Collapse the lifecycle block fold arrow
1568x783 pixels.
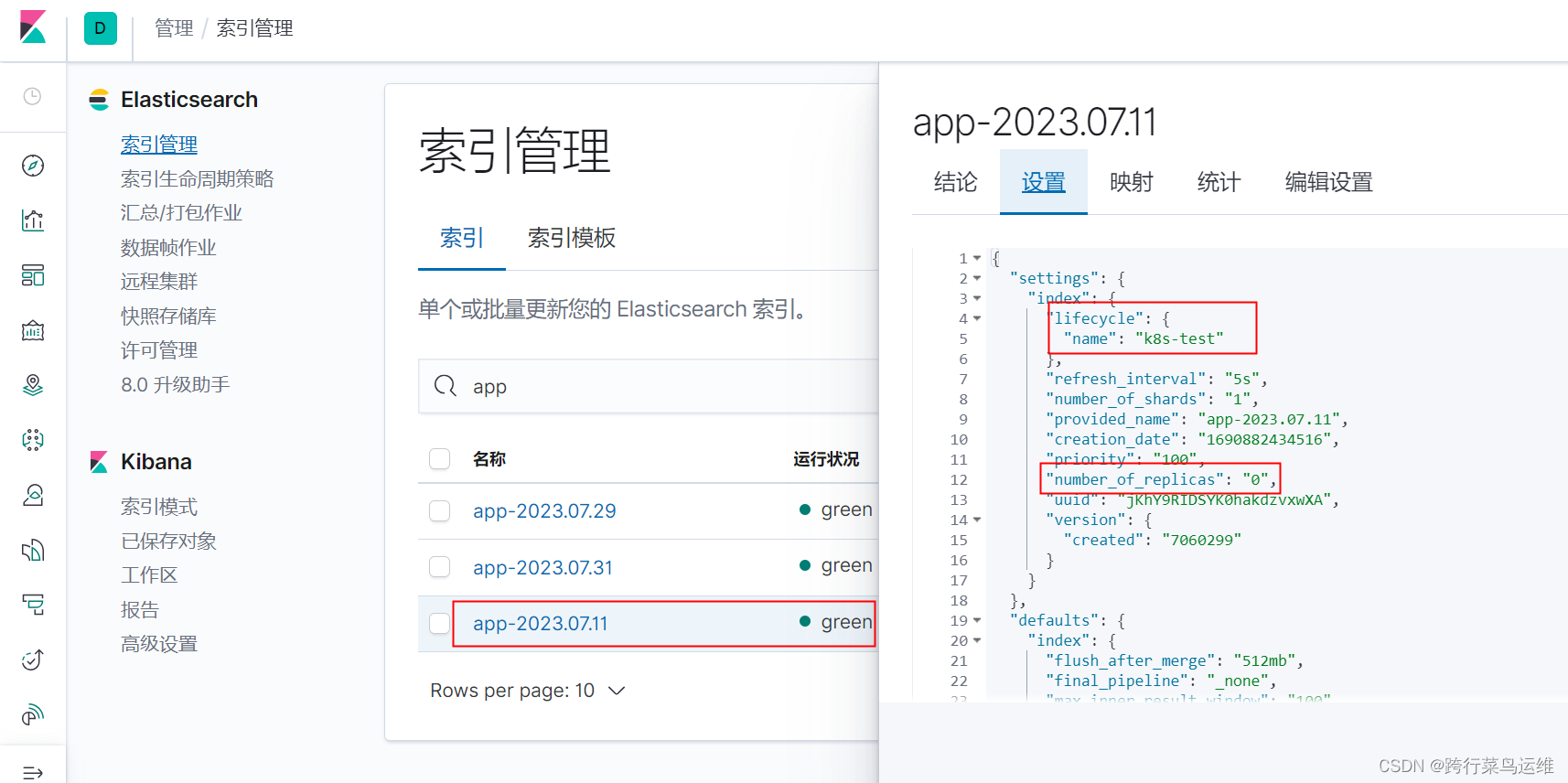[x=977, y=318]
